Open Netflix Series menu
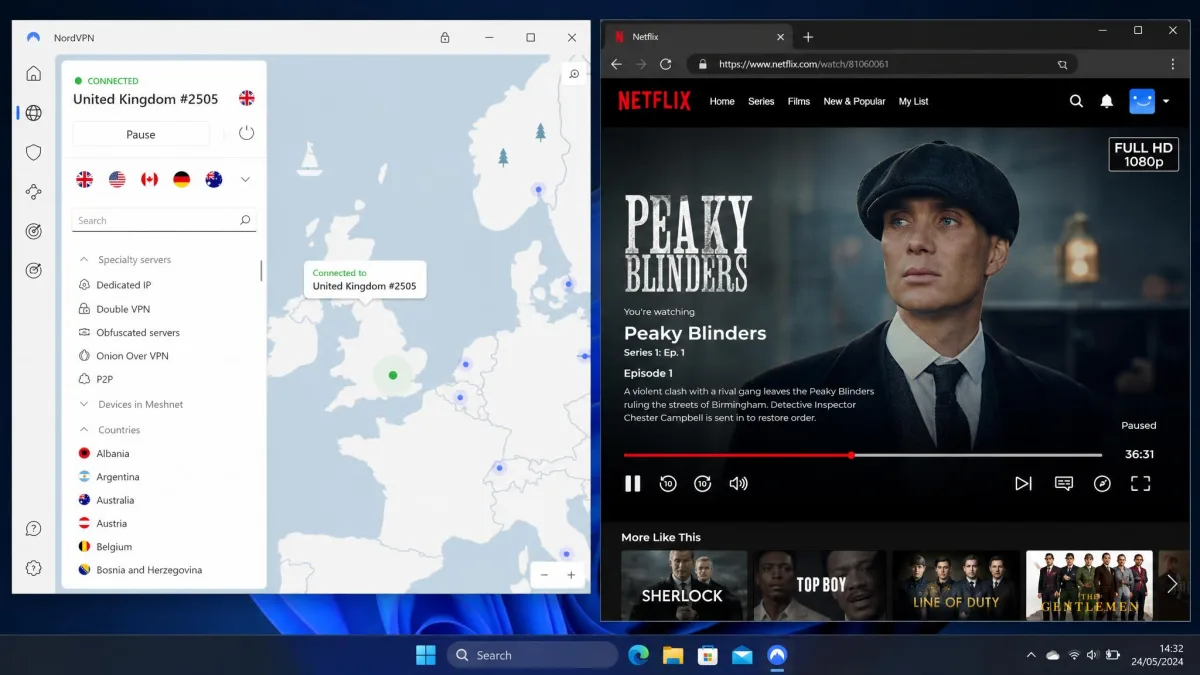This screenshot has width=1200, height=675. [761, 101]
